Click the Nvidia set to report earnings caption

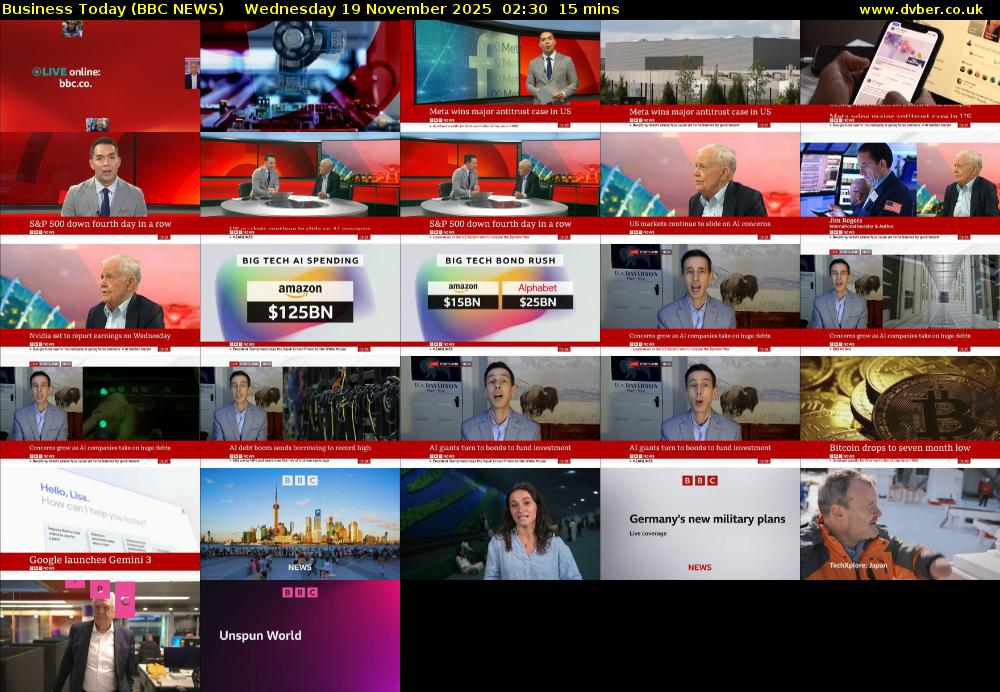coord(100,336)
